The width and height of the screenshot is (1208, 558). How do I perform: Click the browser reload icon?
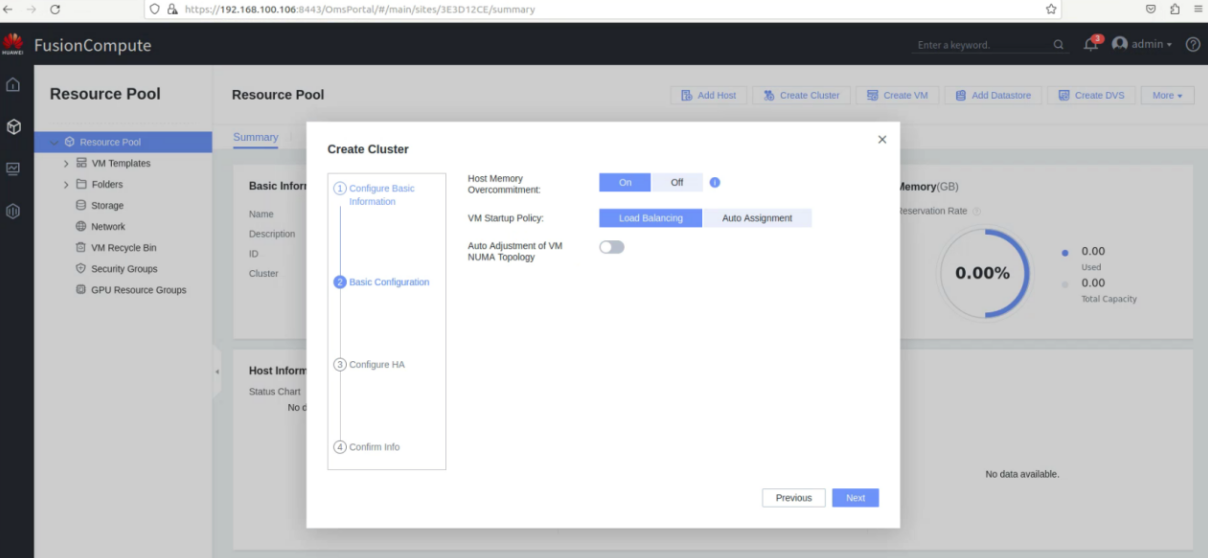(55, 9)
